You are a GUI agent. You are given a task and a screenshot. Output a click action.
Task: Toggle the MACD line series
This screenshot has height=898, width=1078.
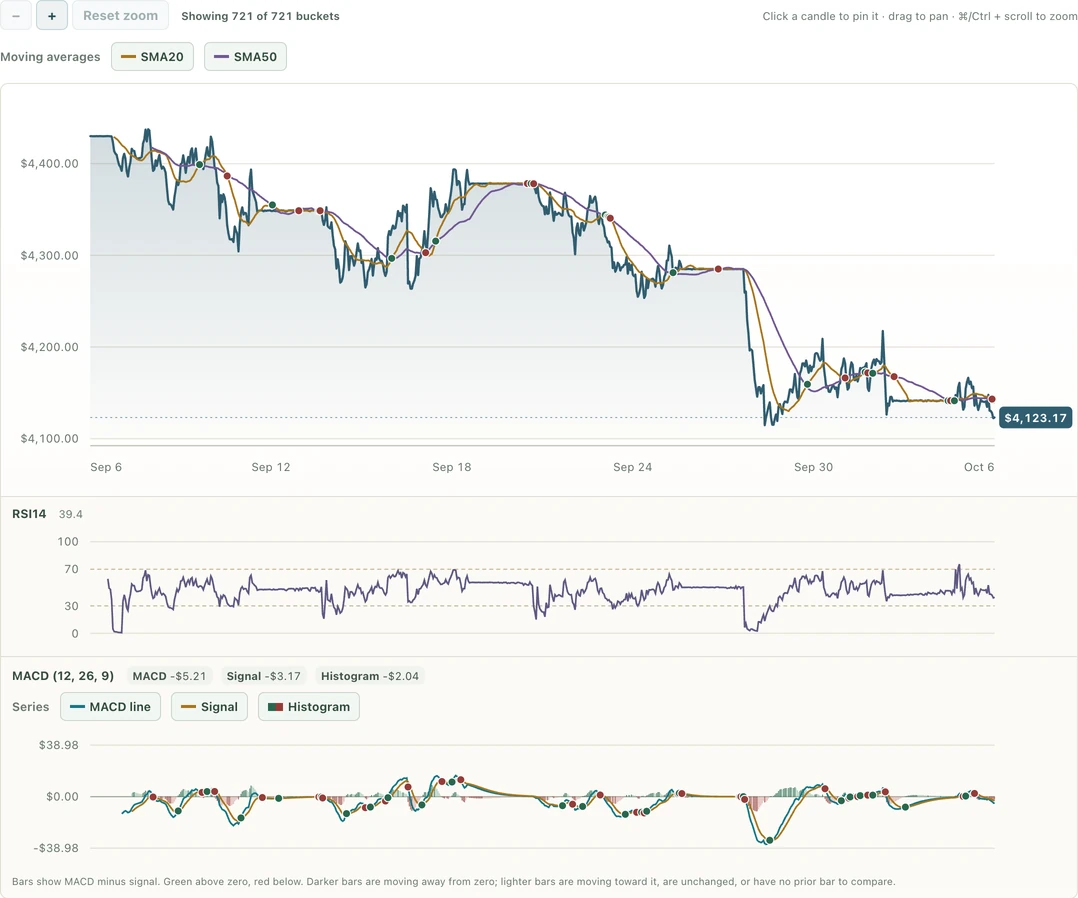point(110,707)
